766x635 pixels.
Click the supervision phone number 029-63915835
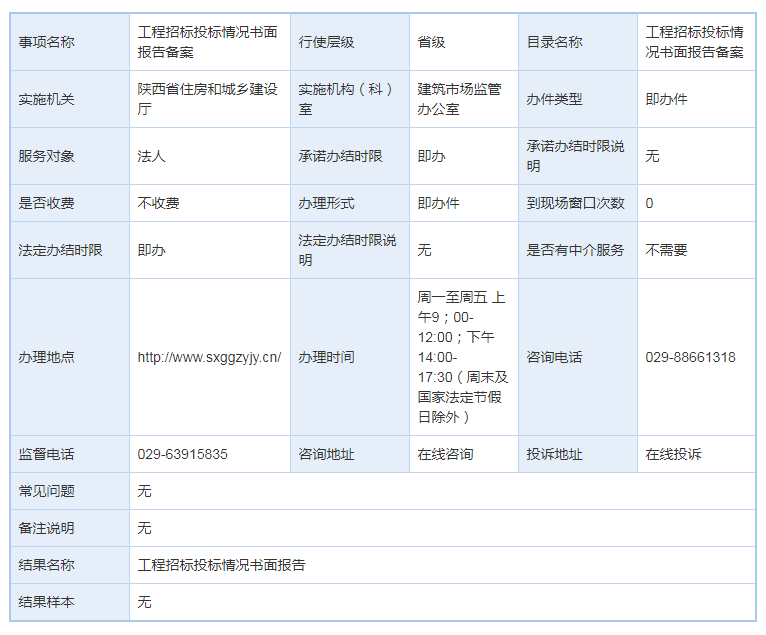(182, 454)
